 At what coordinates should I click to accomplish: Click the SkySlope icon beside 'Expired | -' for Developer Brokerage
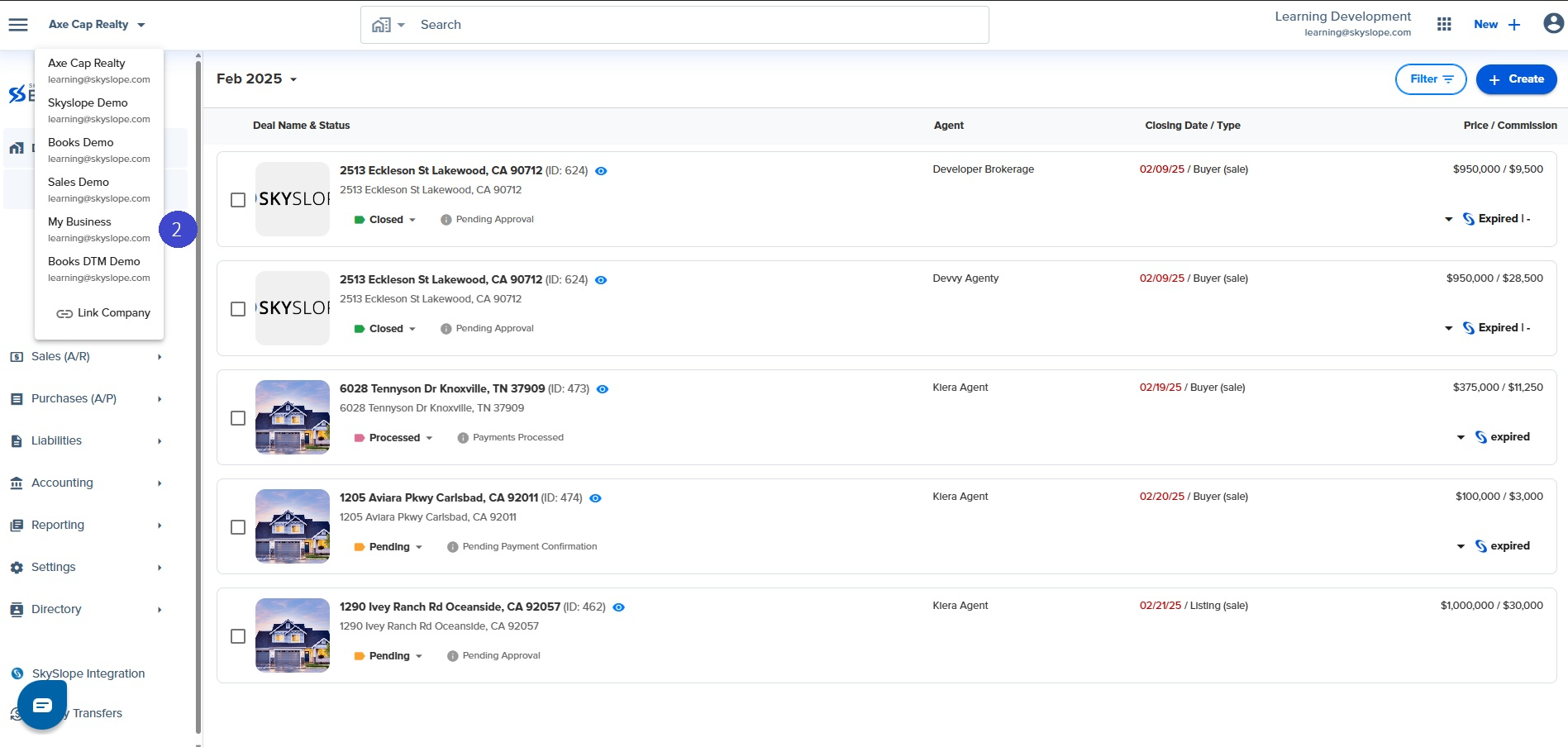coord(1469,219)
